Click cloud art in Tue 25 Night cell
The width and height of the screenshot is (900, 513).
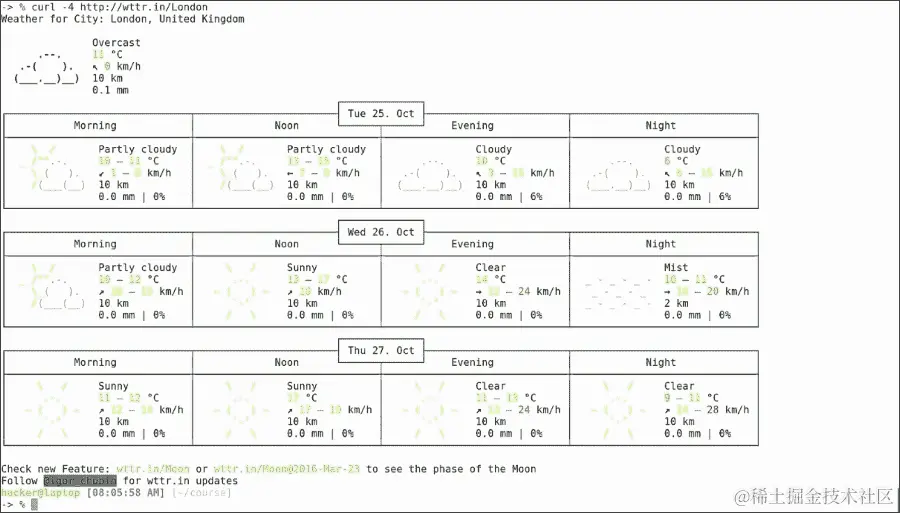point(619,174)
